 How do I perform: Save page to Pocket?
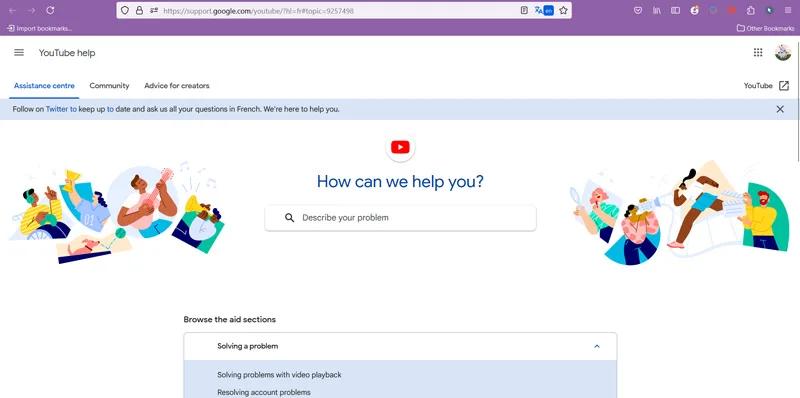click(x=638, y=10)
